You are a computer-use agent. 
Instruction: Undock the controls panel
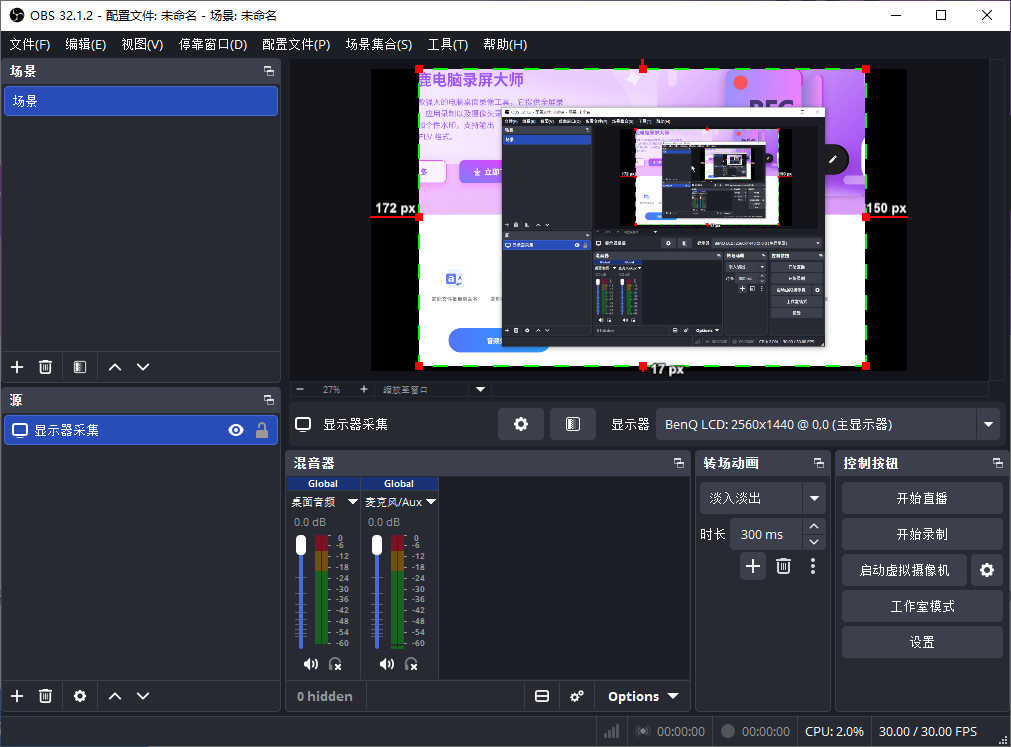click(997, 463)
